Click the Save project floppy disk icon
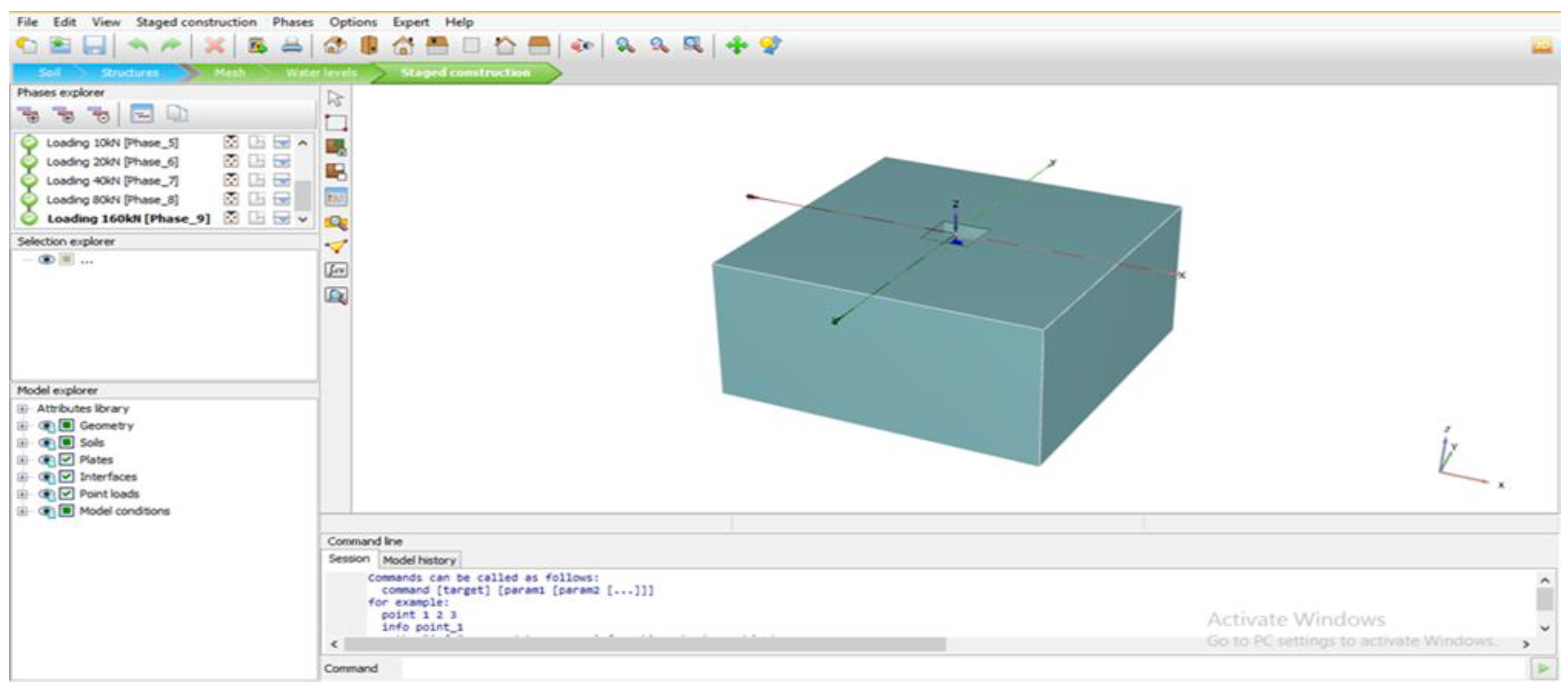Screen dimensions: 1568x691 (x=94, y=46)
